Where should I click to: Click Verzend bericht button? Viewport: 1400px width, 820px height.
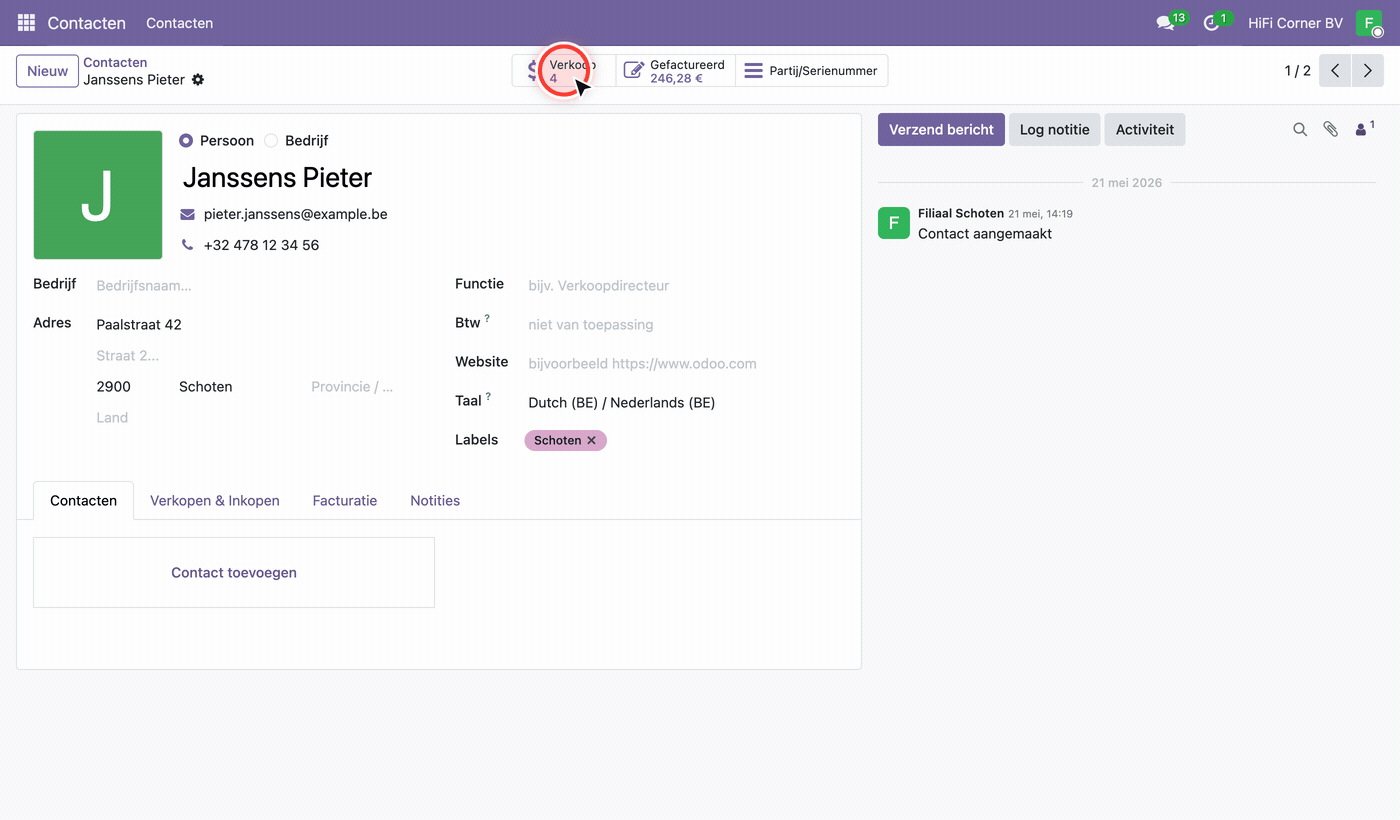[x=941, y=129]
